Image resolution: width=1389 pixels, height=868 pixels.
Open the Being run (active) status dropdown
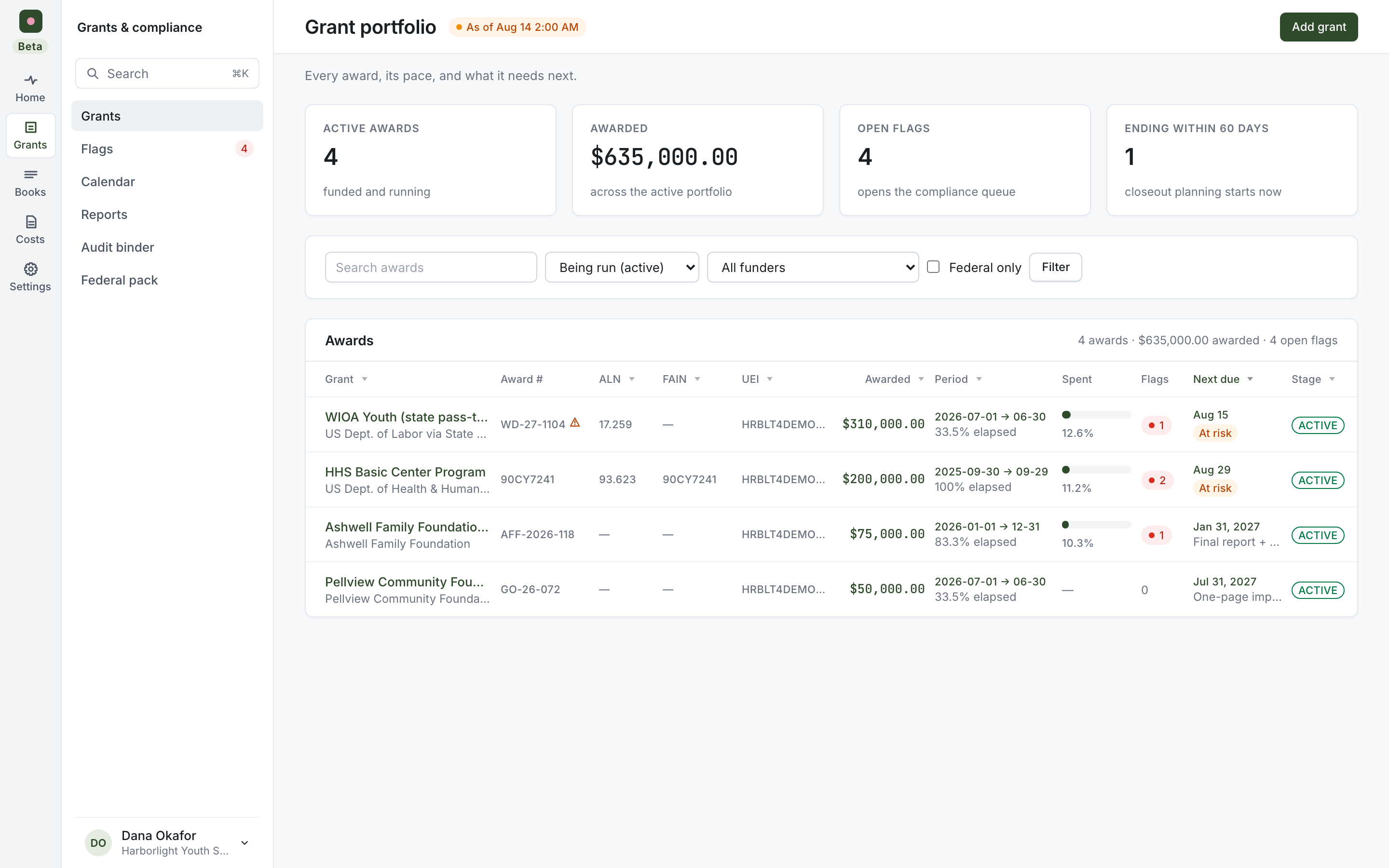pos(622,267)
